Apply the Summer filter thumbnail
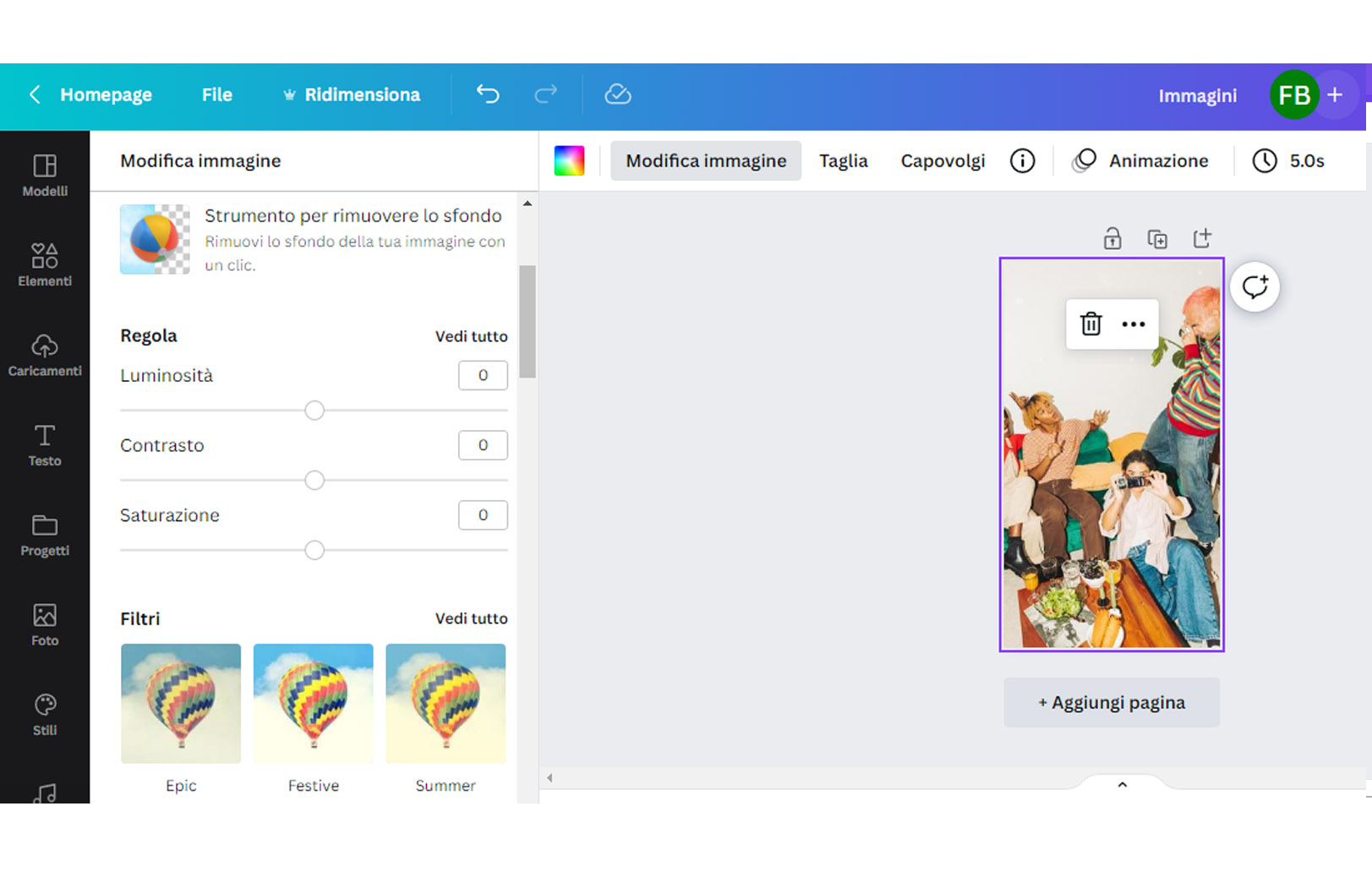Image resolution: width=1372 pixels, height=877 pixels. [x=445, y=704]
